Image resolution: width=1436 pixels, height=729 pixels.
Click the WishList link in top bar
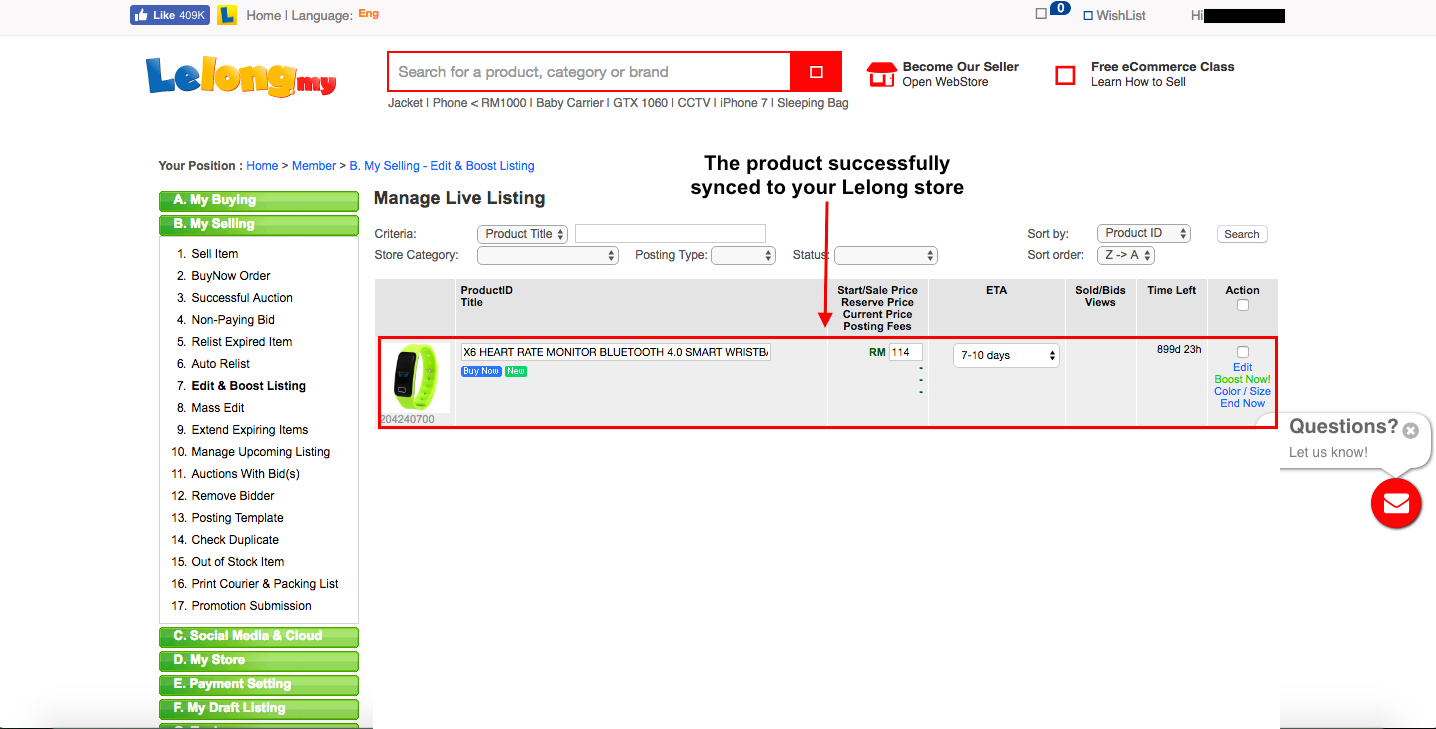pyautogui.click(x=1121, y=15)
